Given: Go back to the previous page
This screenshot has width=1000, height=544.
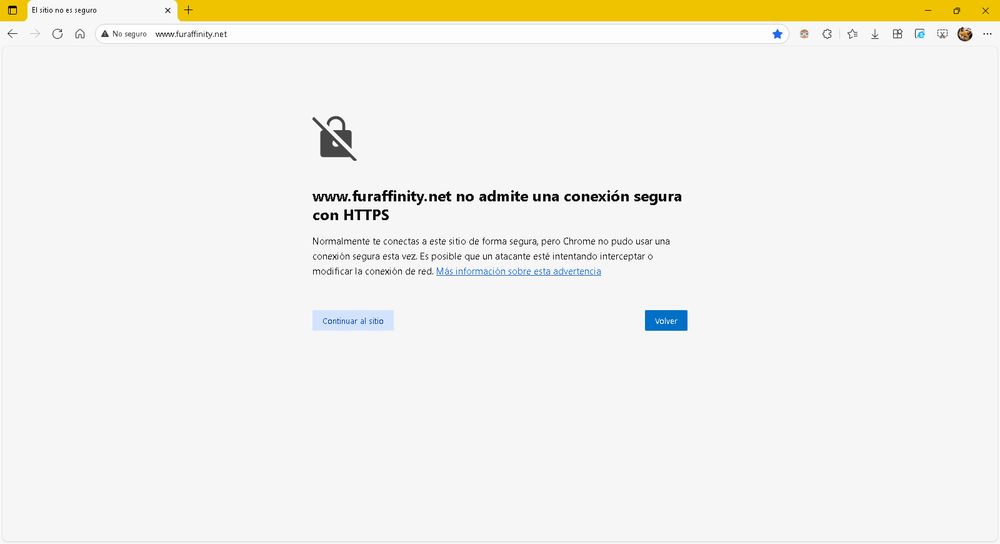Looking at the screenshot, I should coord(12,34).
